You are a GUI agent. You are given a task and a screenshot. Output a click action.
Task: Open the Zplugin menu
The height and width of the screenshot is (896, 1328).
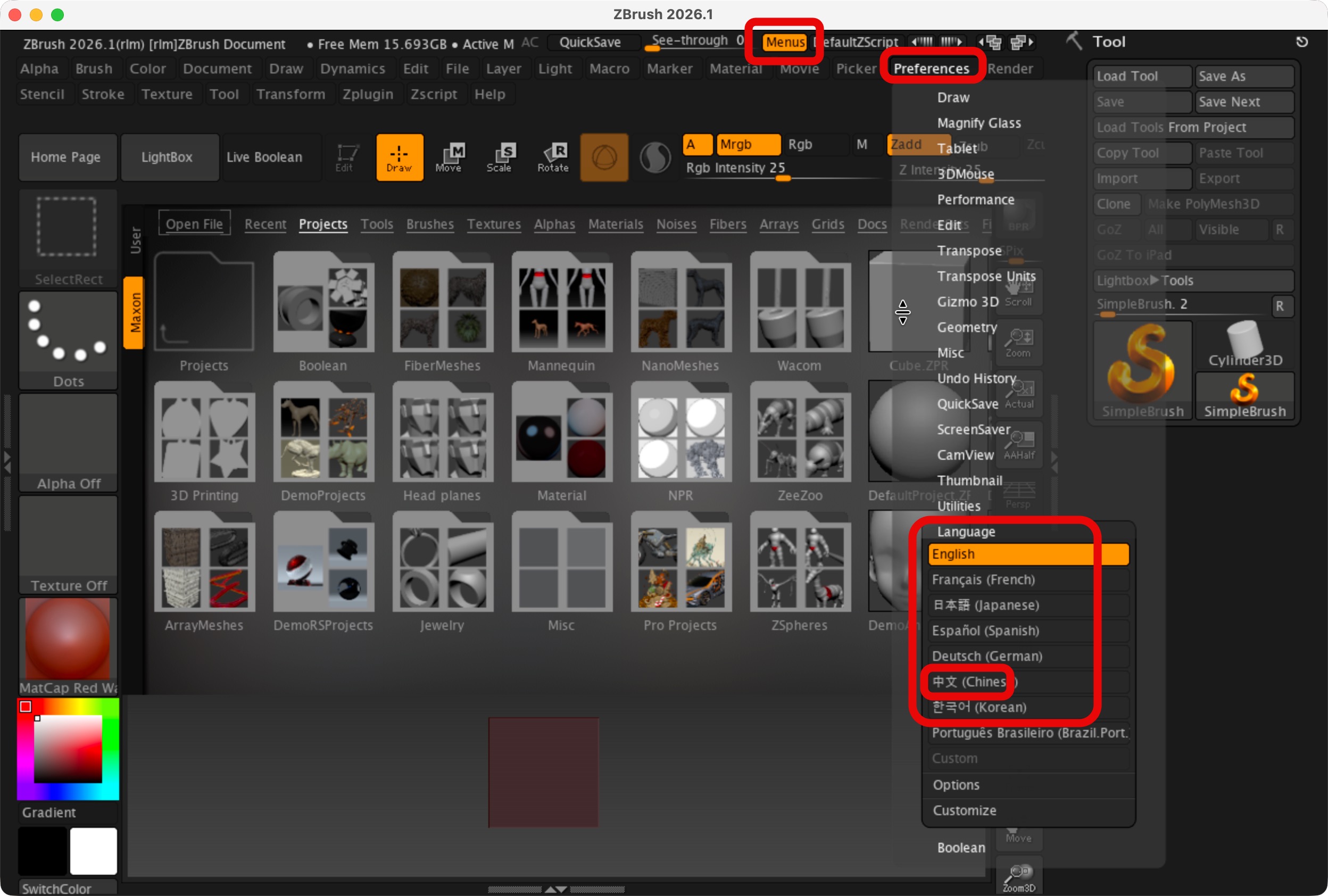(x=368, y=94)
